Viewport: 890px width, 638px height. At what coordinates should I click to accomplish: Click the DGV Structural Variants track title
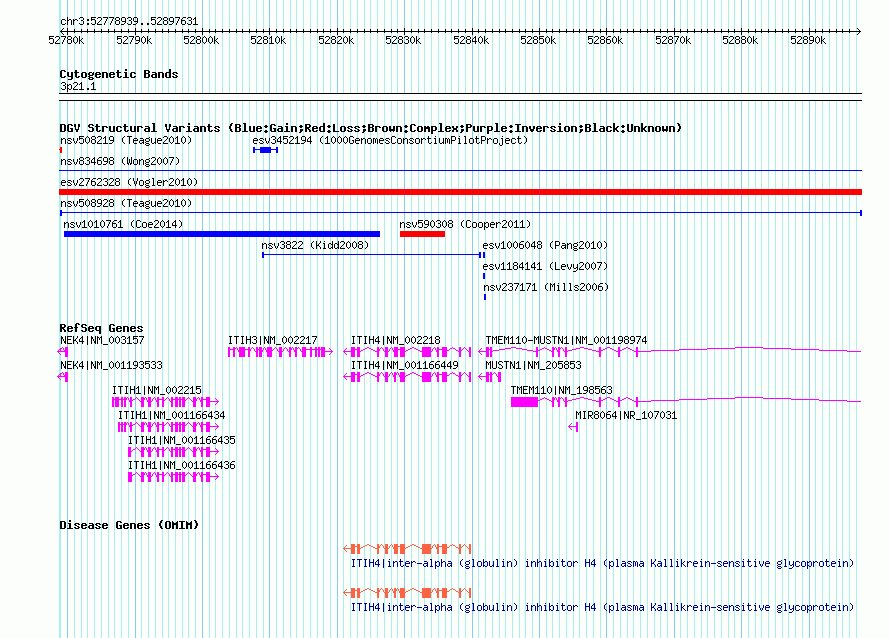coord(370,128)
